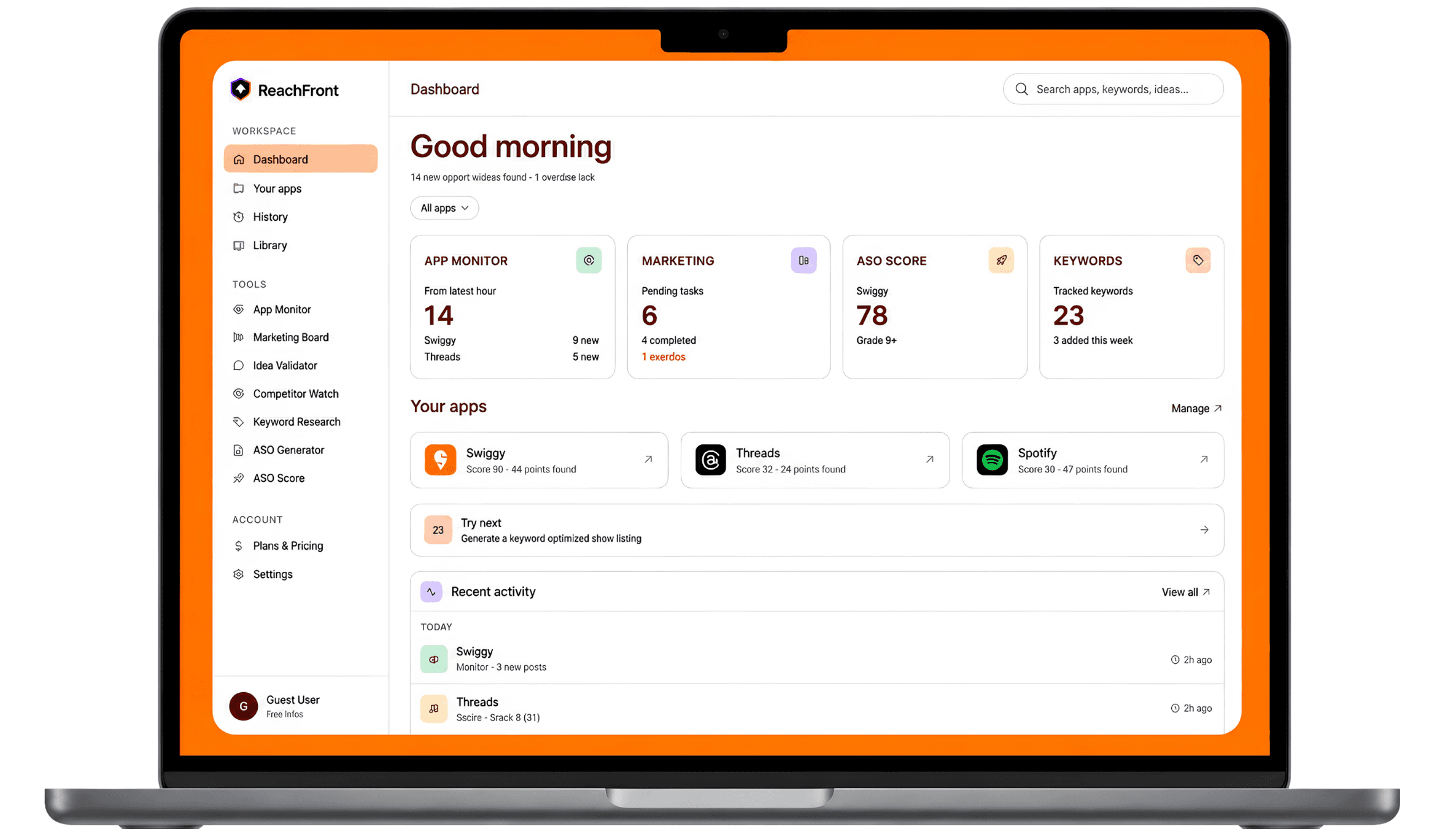Viewport: 1456px width, 829px height.
Task: Click the "9 new" Swiggy value
Action: click(586, 341)
